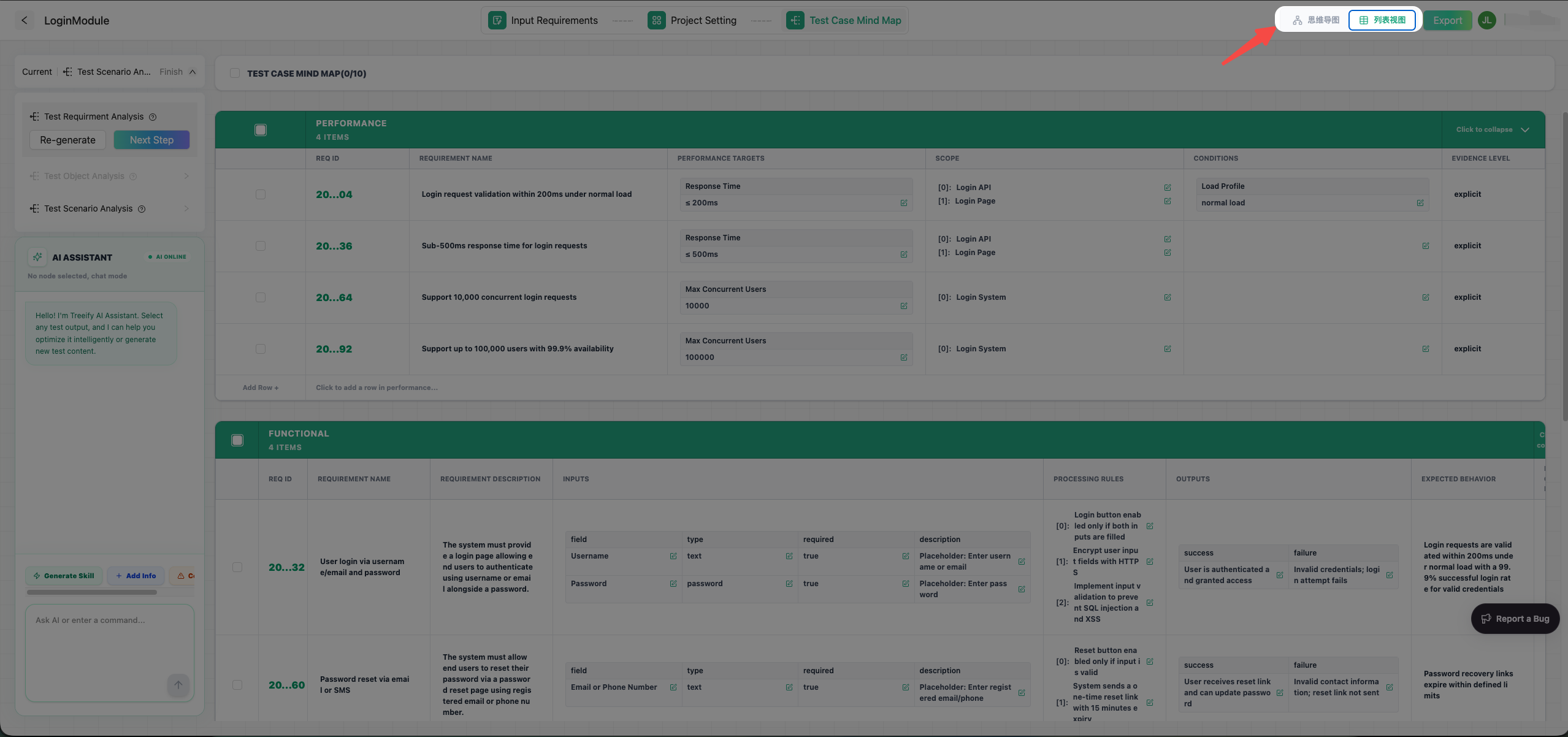Select the FUNCTIONAL section checkbox
The width and height of the screenshot is (1568, 737).
[x=237, y=440]
